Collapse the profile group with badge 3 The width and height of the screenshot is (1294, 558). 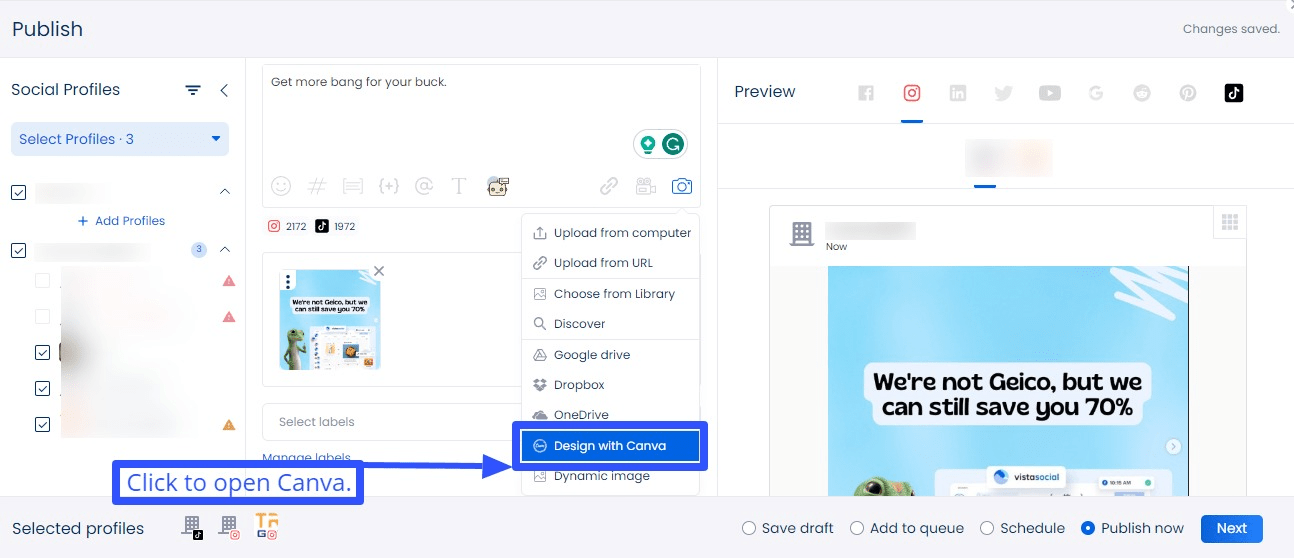tap(224, 250)
